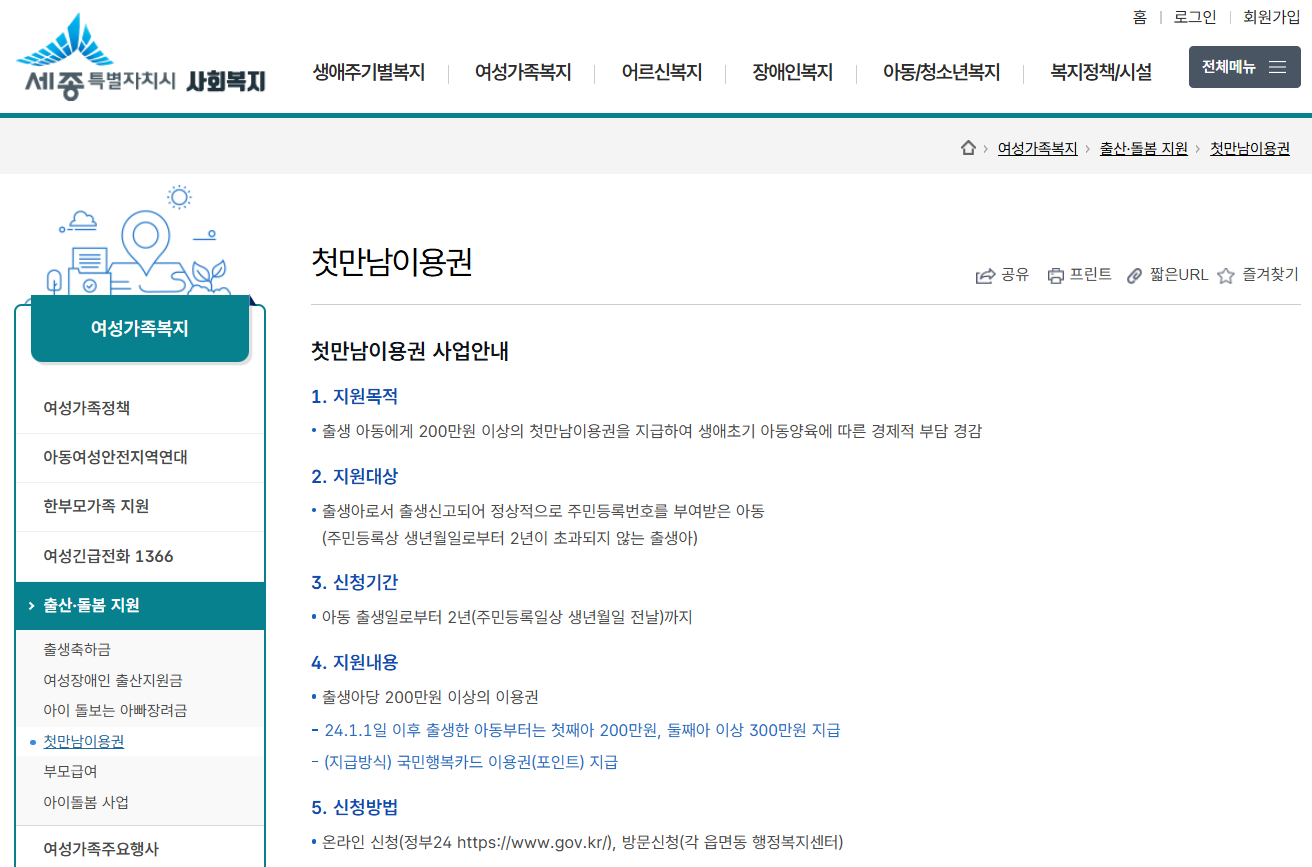The width and height of the screenshot is (1312, 867).
Task: Collapse the 출산·돌봄 지원 sidebar section
Action: click(x=140, y=605)
